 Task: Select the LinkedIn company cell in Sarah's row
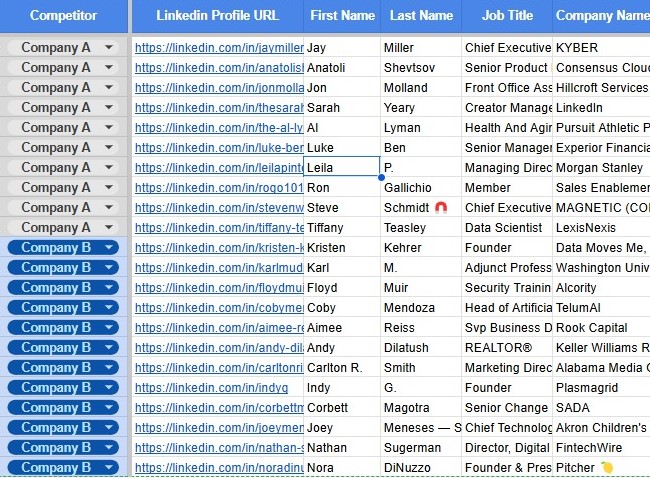[x=601, y=108]
